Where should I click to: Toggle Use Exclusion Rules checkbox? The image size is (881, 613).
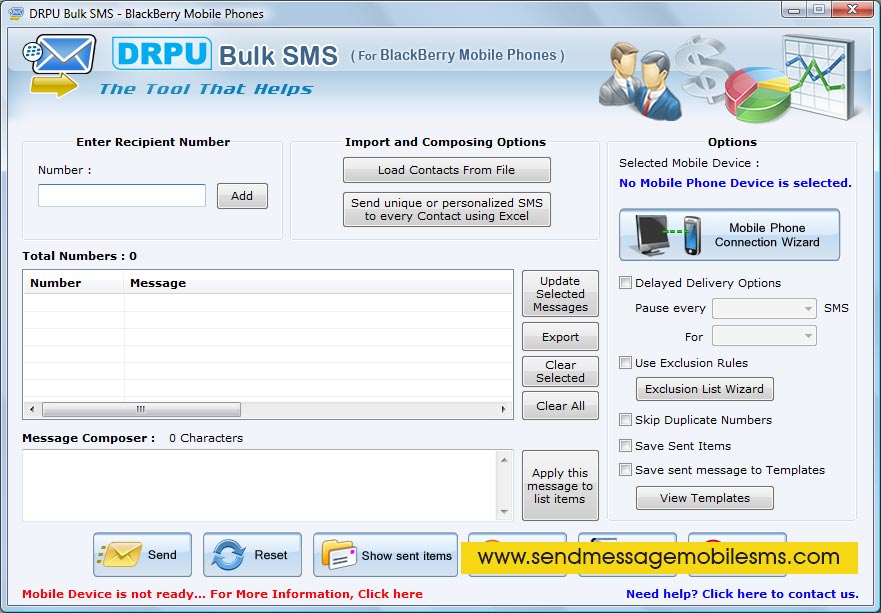(625, 362)
